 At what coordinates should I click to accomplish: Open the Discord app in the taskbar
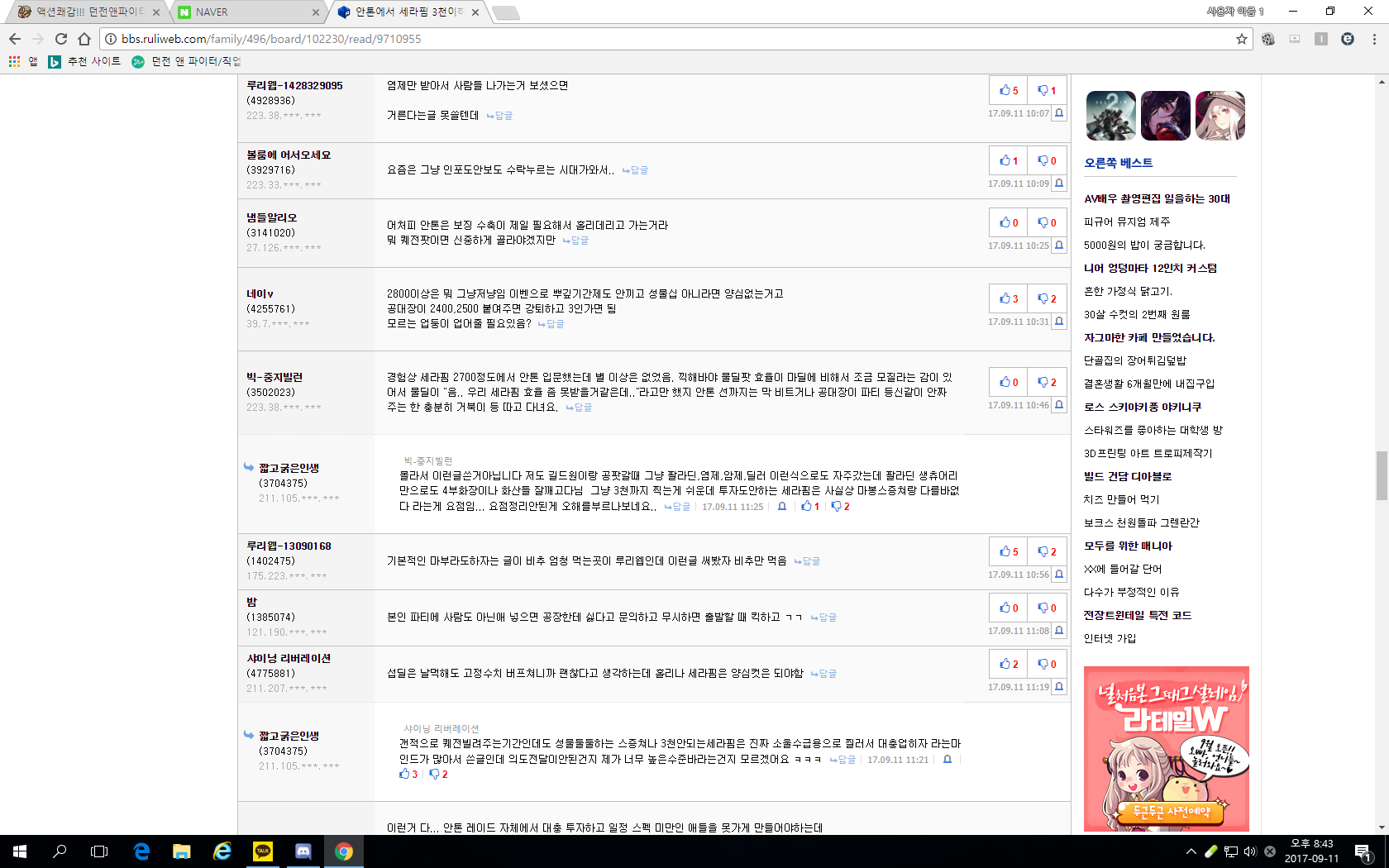(x=303, y=851)
